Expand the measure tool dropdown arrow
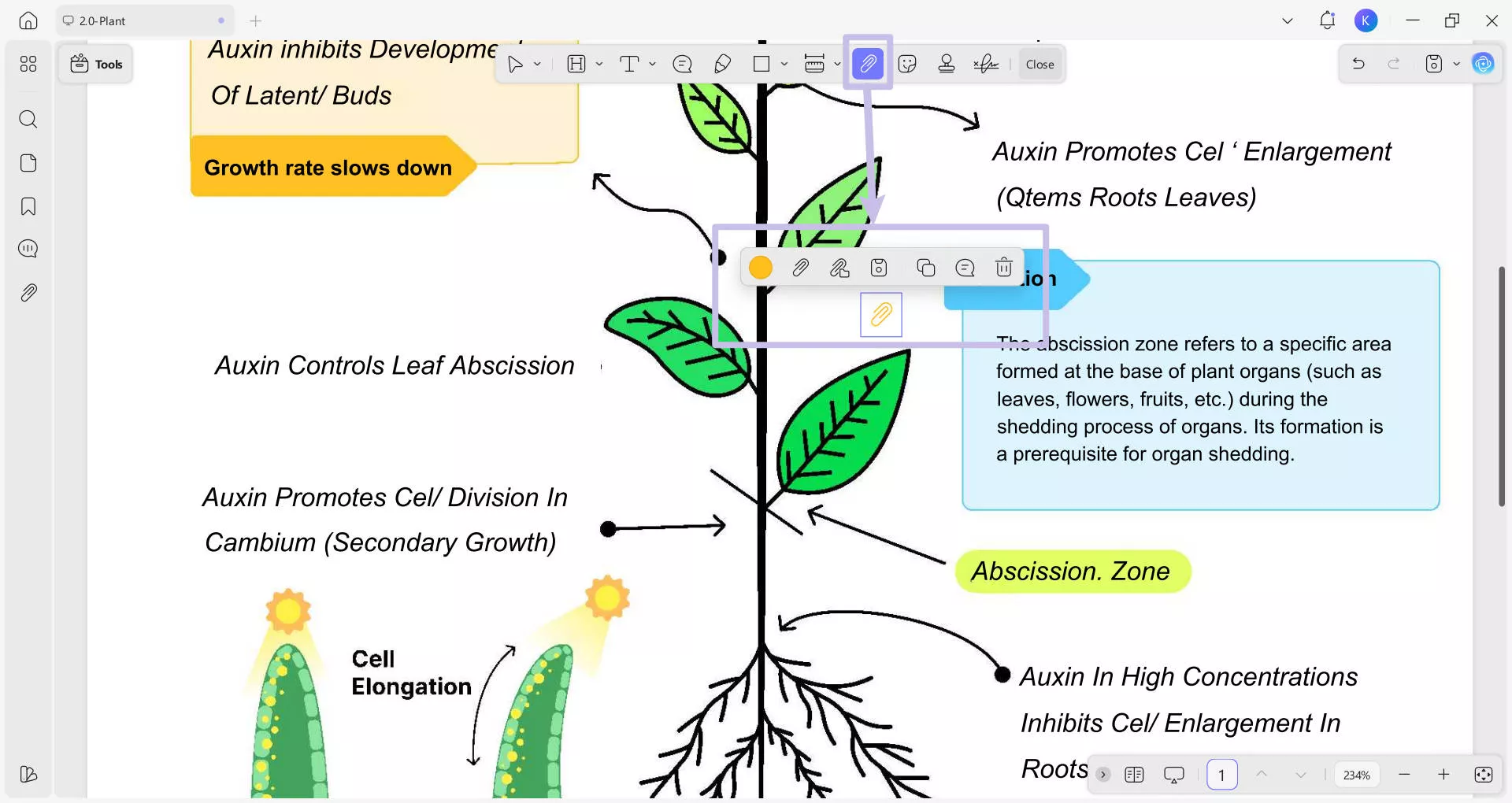1512x803 pixels. [x=837, y=65]
